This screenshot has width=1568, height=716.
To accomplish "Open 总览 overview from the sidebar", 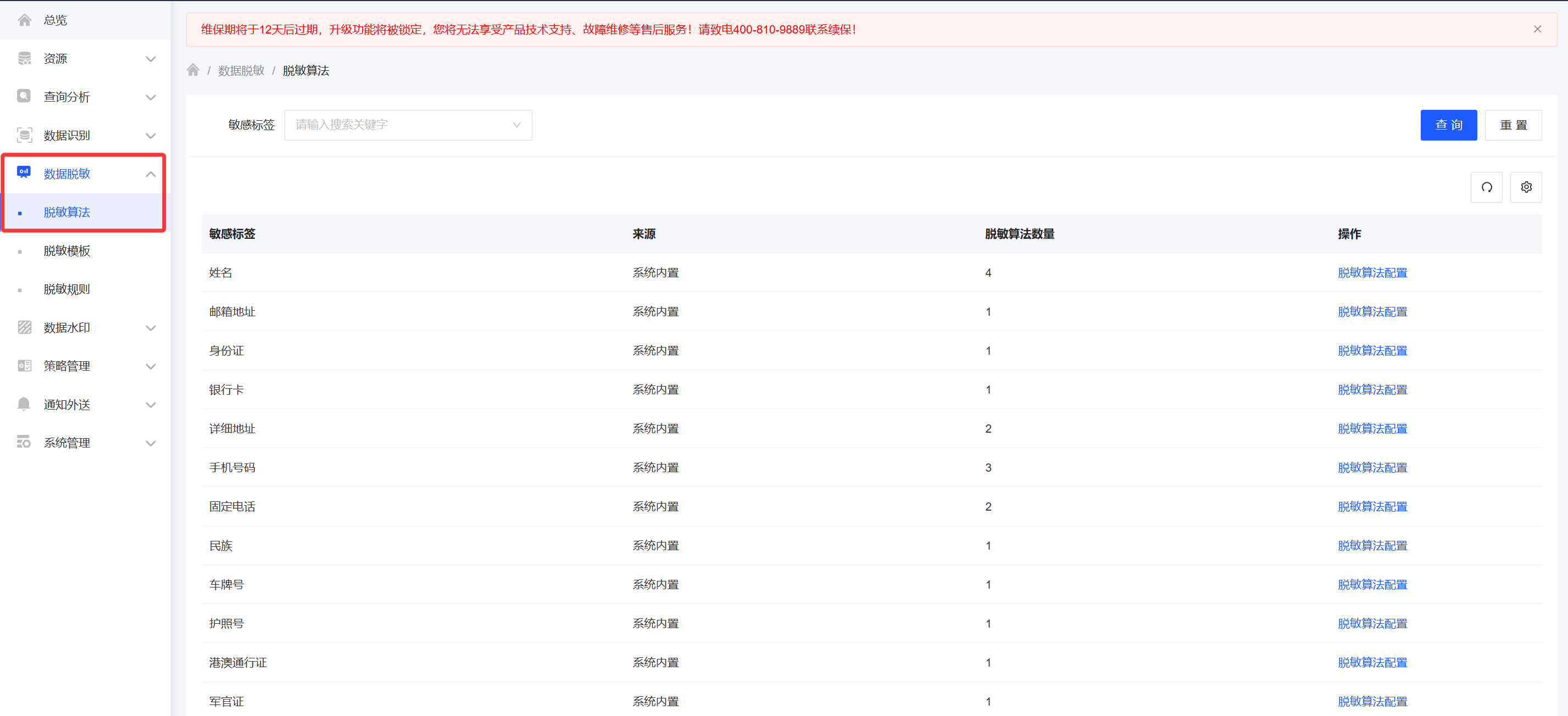I will 55,20.
